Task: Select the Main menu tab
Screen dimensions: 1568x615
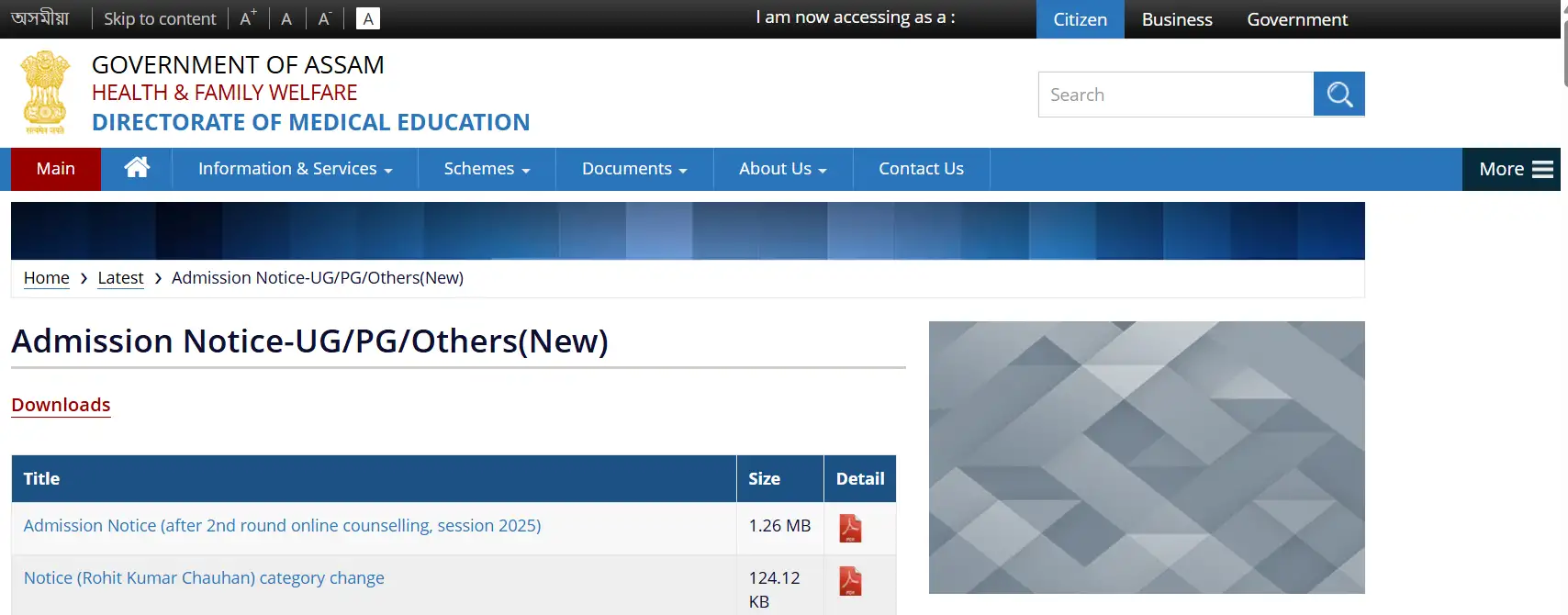Action: (56, 169)
